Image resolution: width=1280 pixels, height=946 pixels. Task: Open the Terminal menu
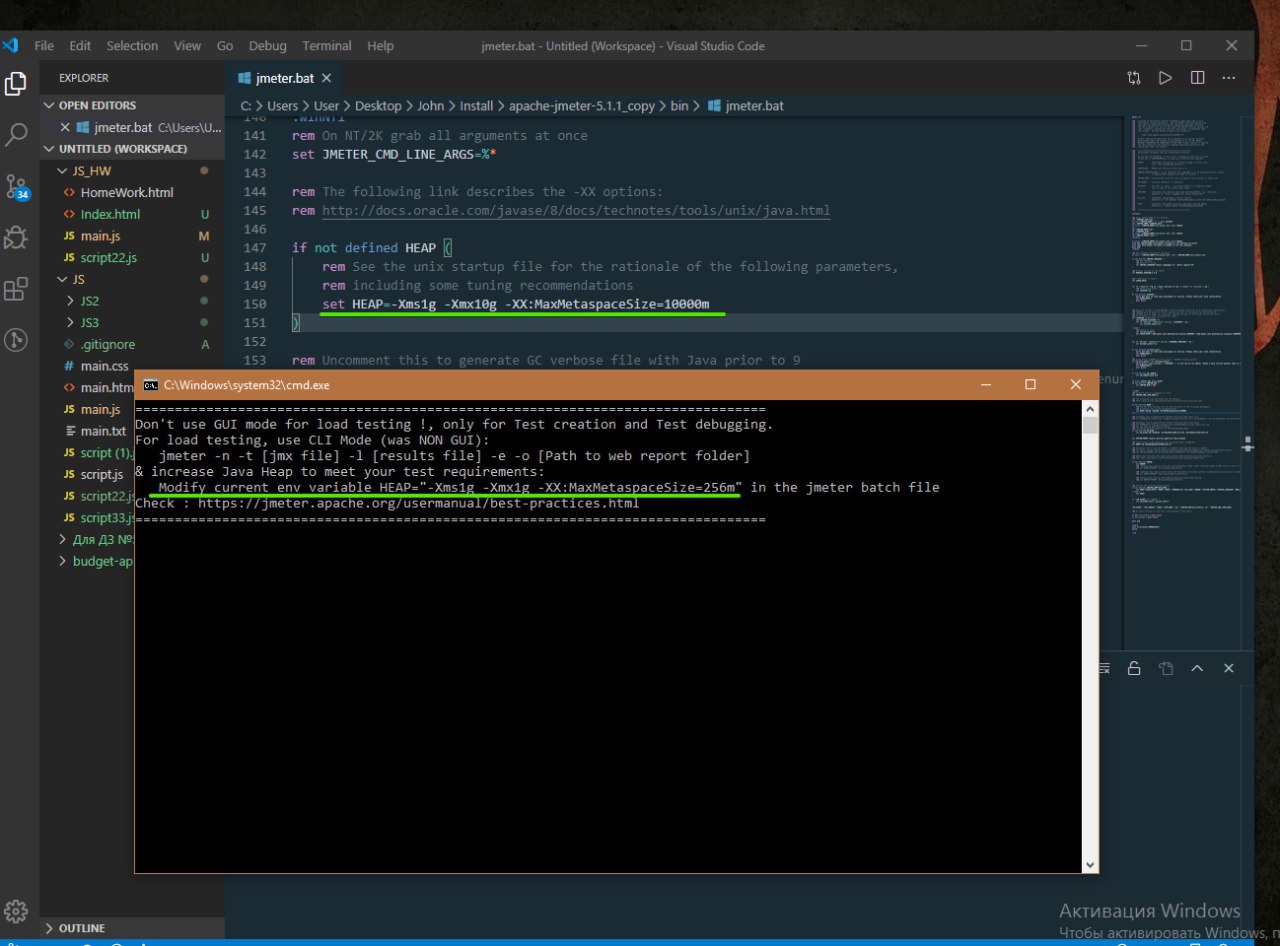(327, 46)
